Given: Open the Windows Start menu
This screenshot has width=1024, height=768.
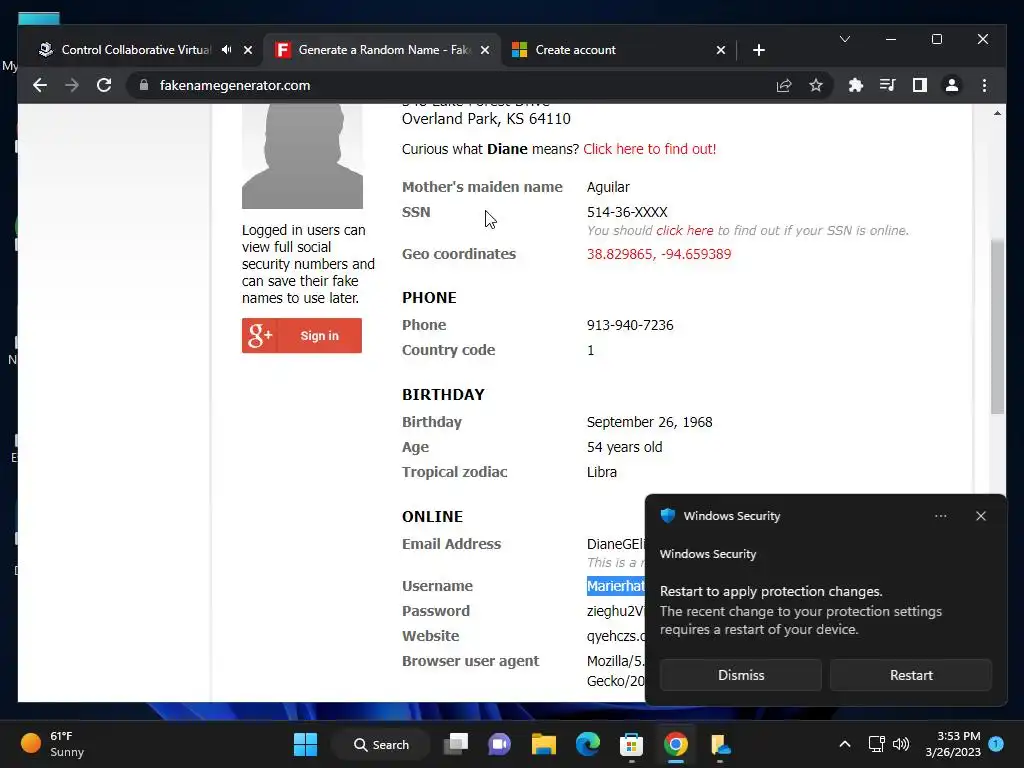Looking at the screenshot, I should click(x=306, y=744).
